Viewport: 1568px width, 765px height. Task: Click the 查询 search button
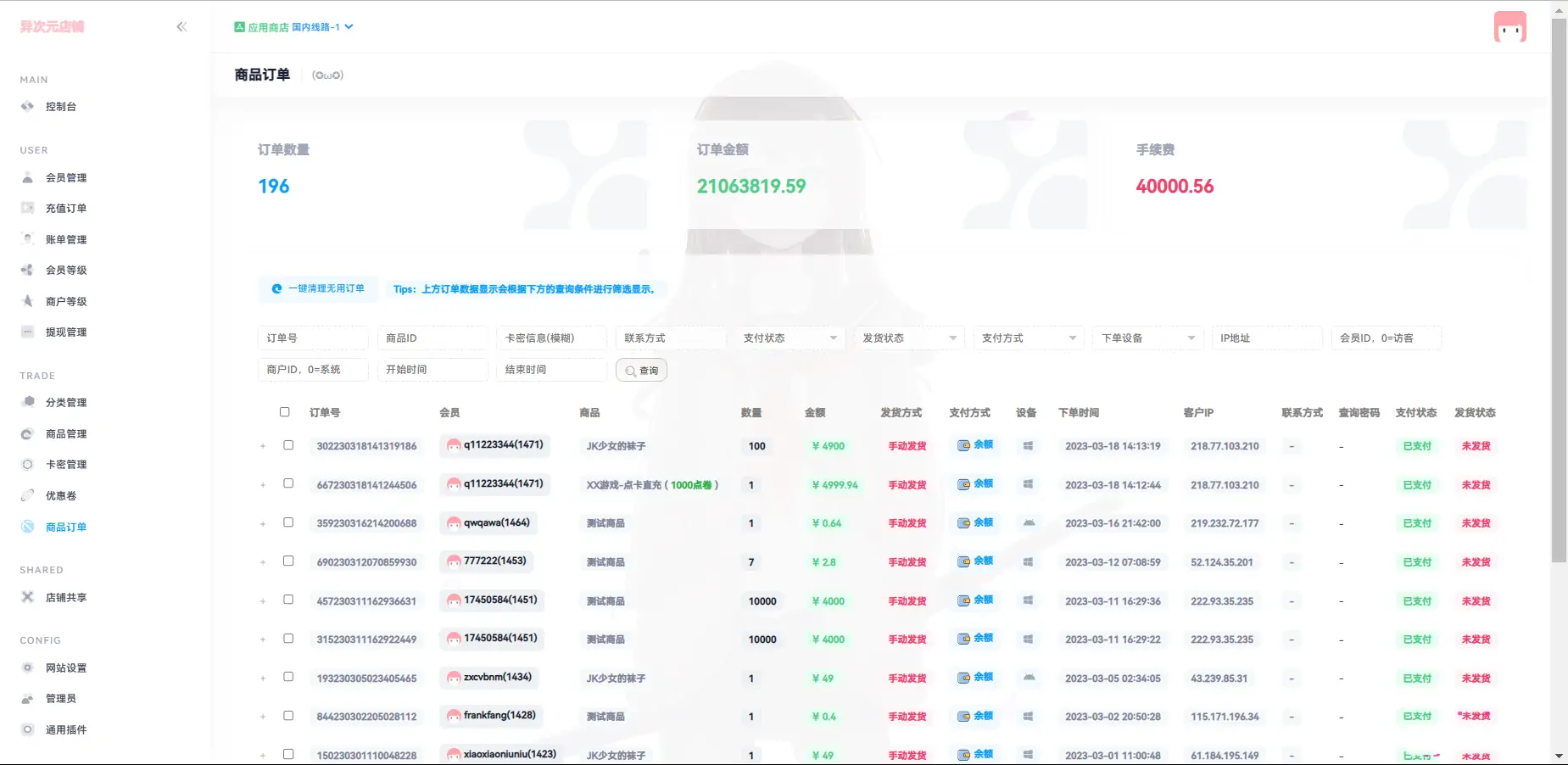[641, 371]
